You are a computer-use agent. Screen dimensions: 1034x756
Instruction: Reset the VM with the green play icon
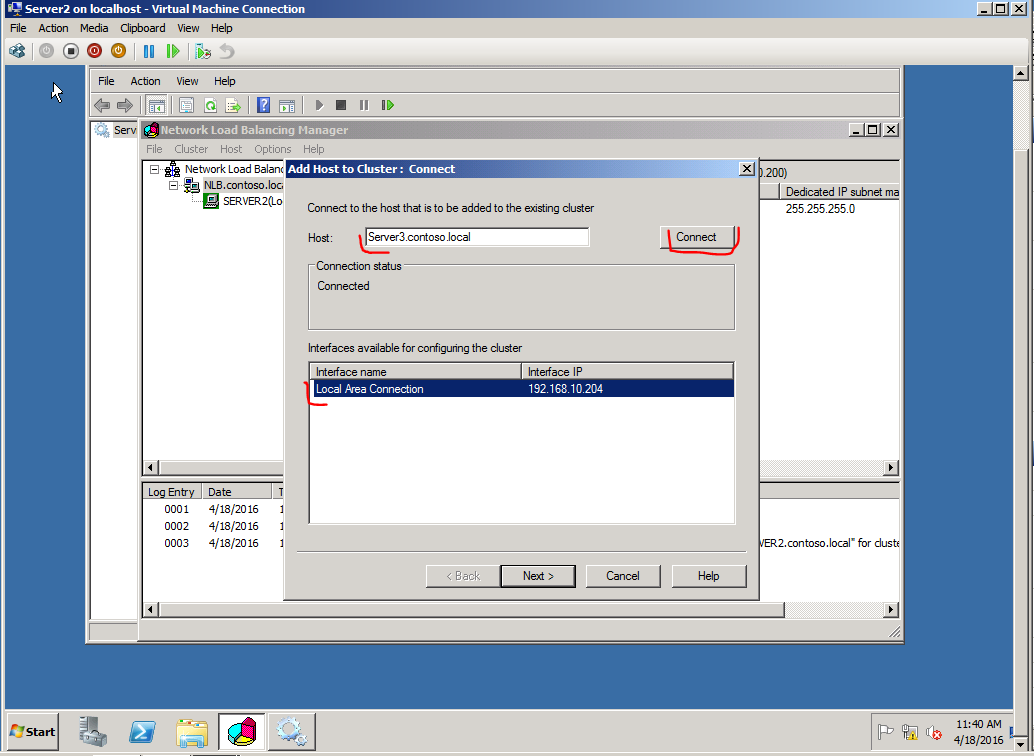pos(173,51)
